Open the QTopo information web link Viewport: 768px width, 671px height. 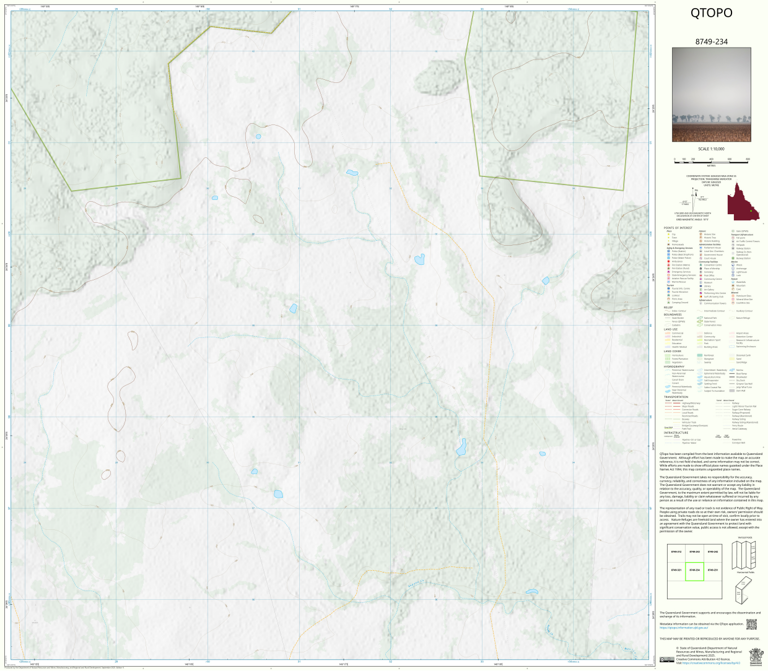click(x=684, y=627)
